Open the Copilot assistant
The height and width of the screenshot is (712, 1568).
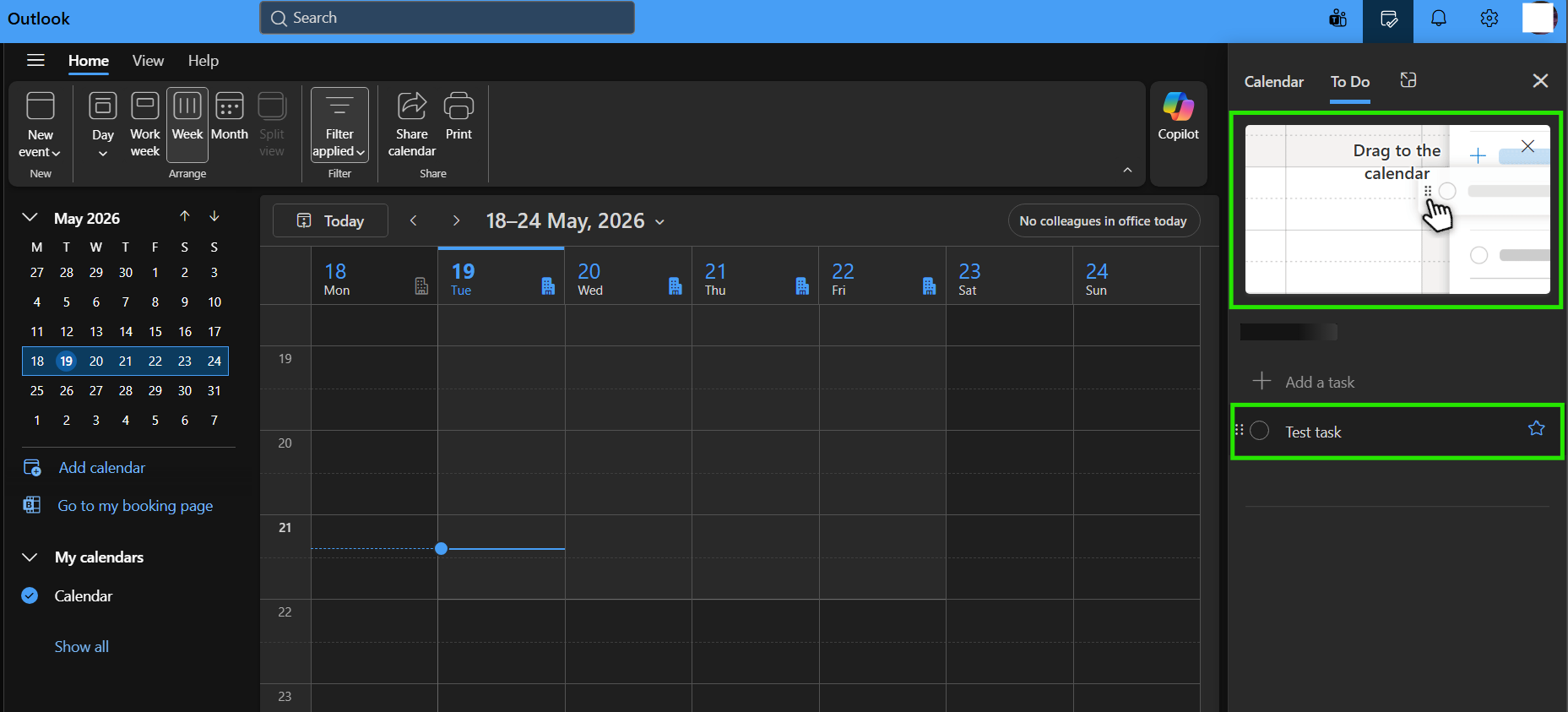click(x=1178, y=117)
